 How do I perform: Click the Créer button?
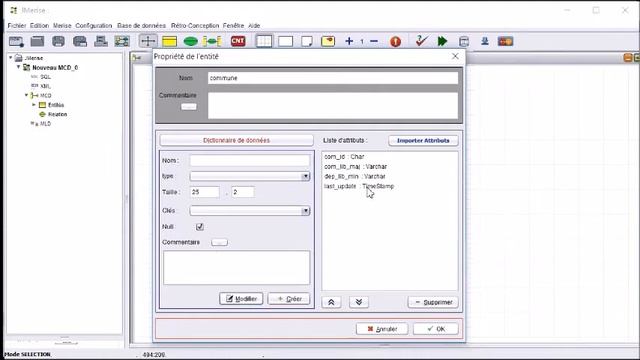pos(289,299)
